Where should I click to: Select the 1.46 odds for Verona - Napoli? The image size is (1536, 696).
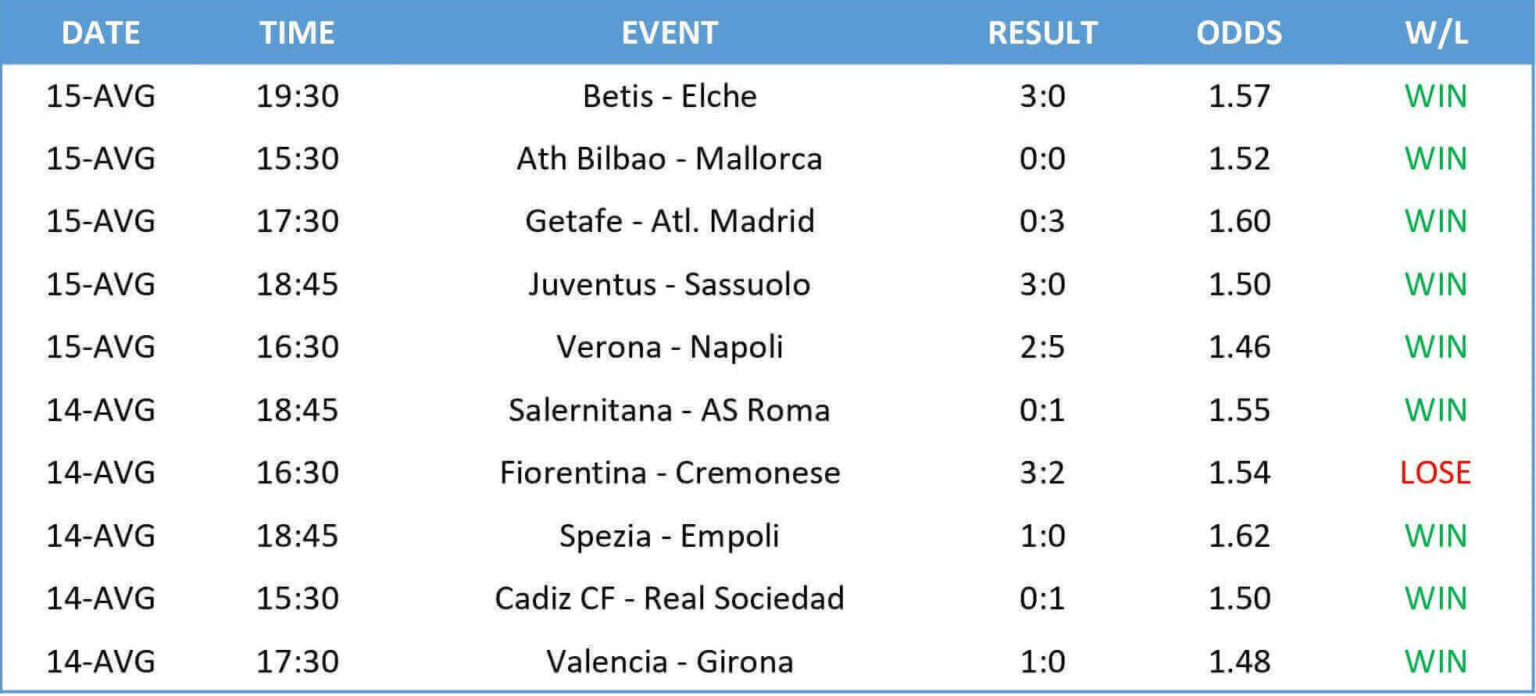(1239, 347)
